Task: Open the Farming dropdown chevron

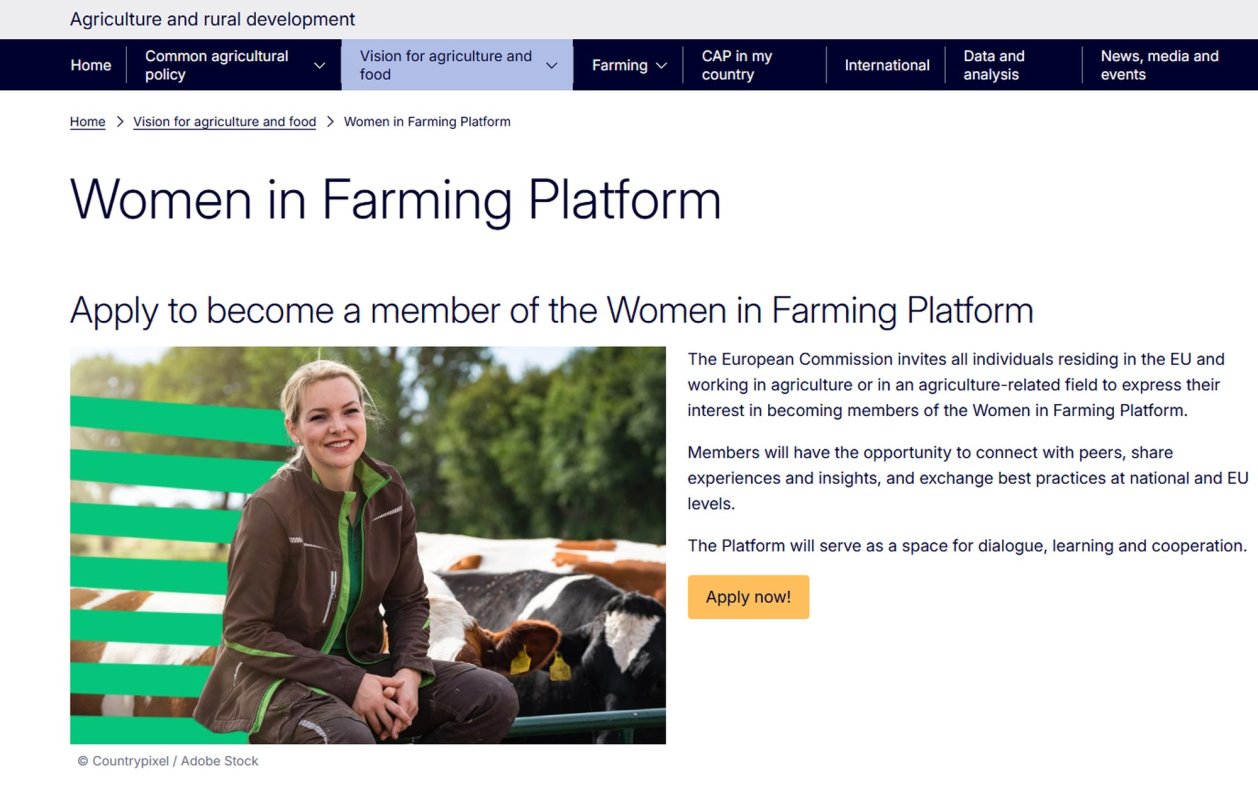Action: [662, 65]
